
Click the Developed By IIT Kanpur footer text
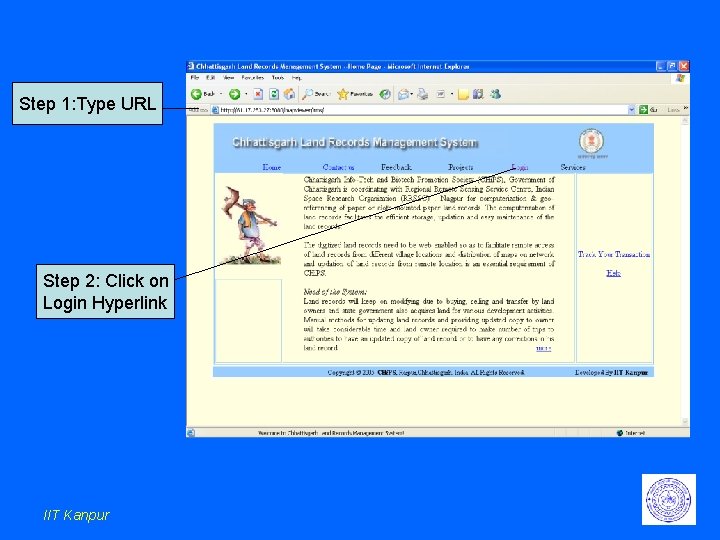click(611, 372)
